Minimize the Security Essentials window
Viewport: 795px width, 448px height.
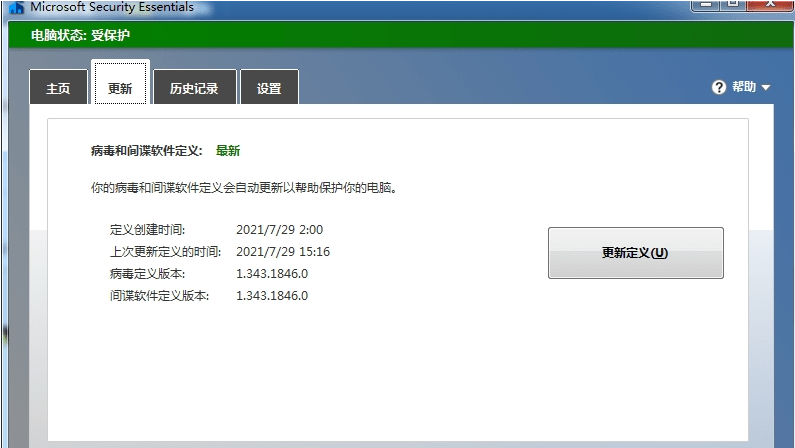point(705,5)
